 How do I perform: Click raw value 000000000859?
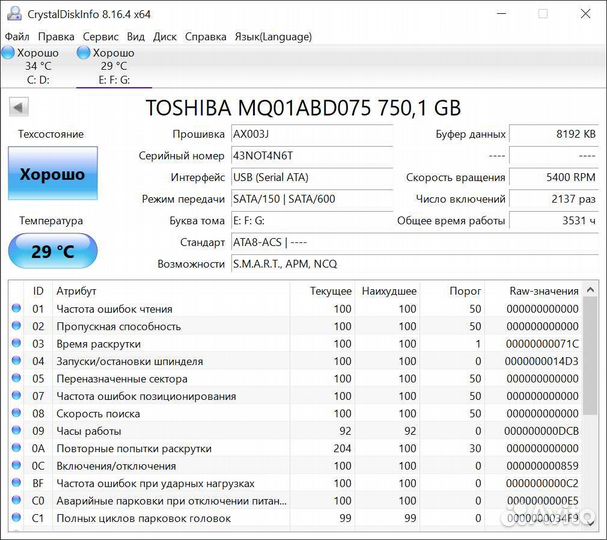point(542,466)
